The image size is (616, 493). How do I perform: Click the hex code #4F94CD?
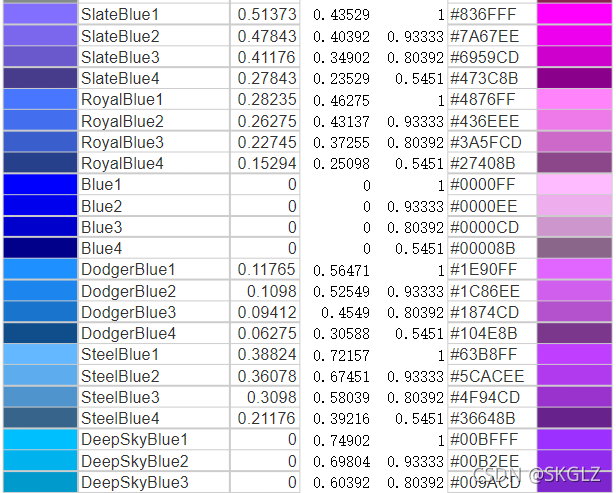click(485, 398)
